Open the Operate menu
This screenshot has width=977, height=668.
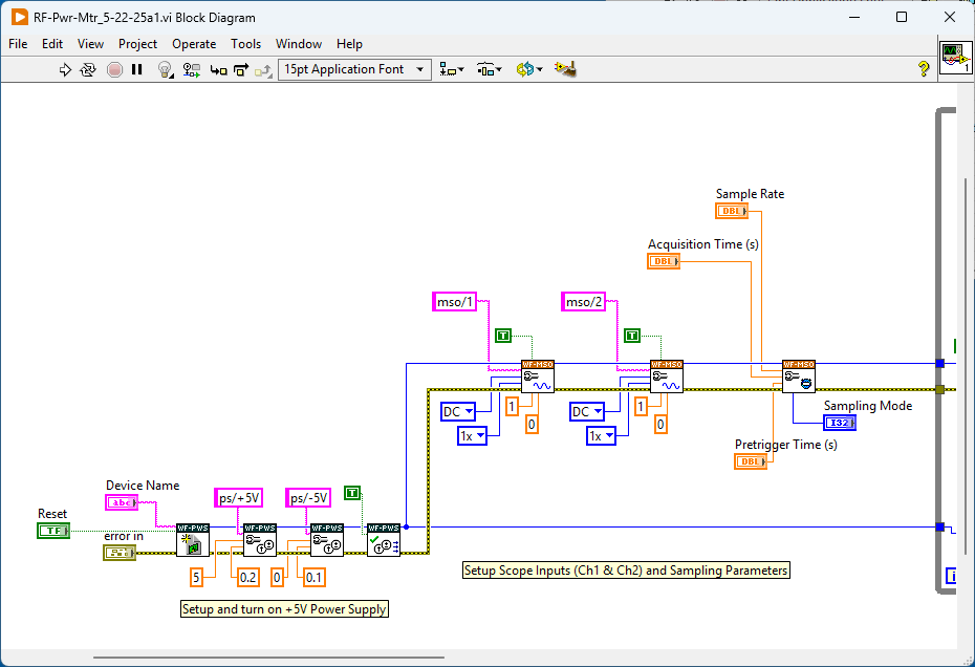click(194, 44)
